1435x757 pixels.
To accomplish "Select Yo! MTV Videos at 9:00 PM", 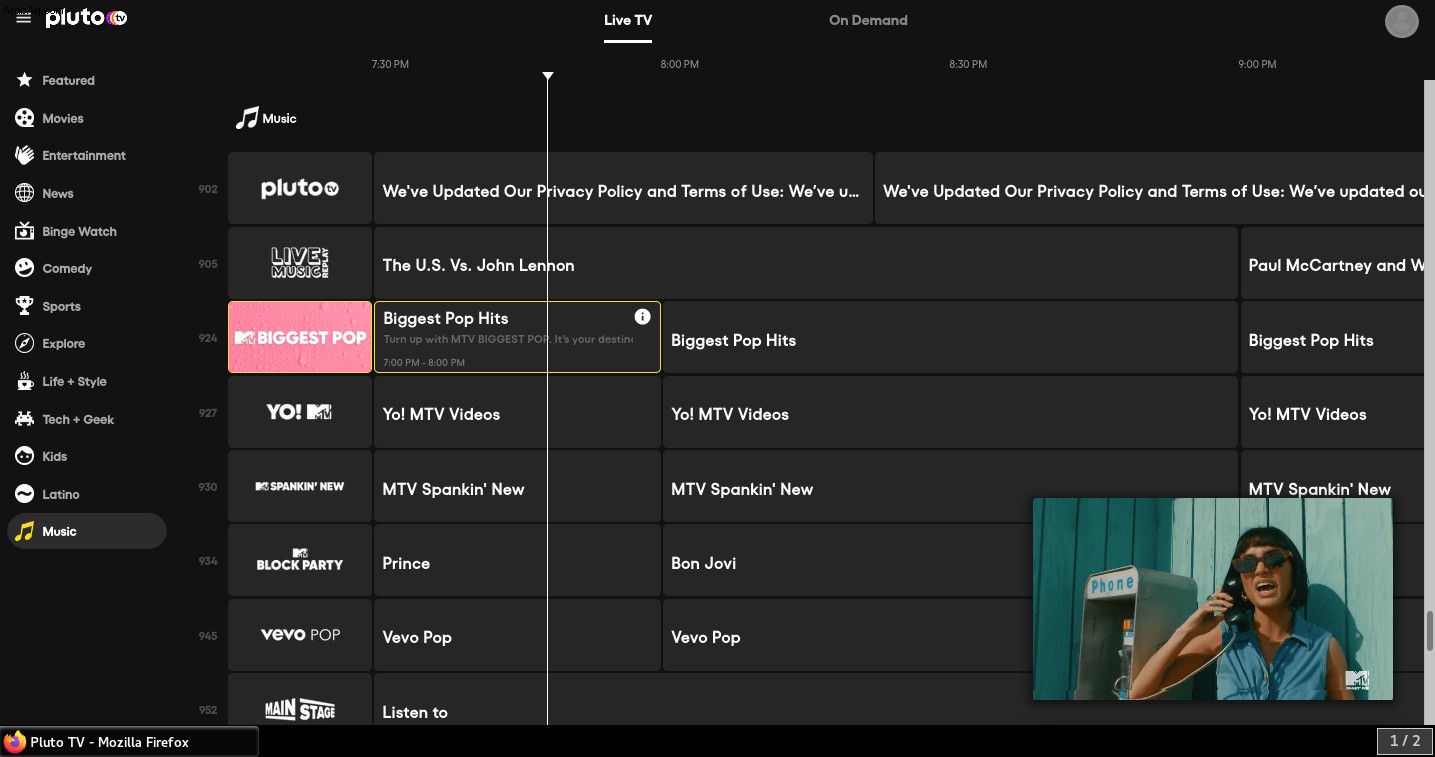I will [1332, 412].
